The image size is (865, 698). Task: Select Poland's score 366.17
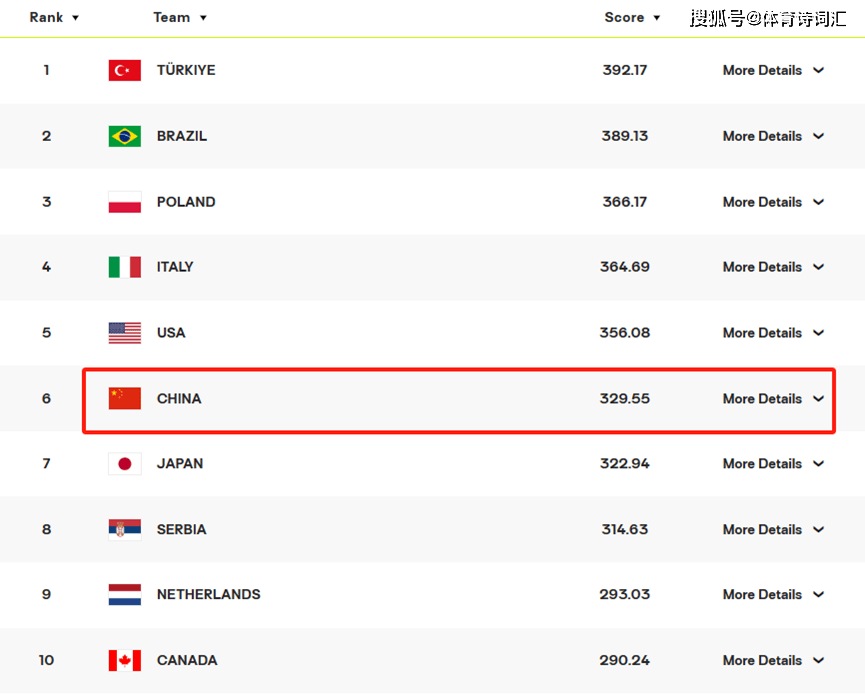pyautogui.click(x=624, y=202)
